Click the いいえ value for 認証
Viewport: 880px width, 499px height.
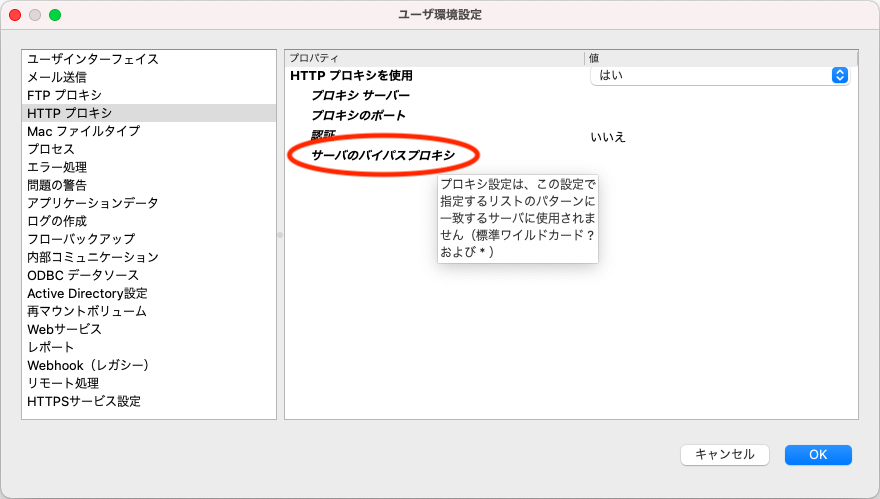(x=608, y=137)
